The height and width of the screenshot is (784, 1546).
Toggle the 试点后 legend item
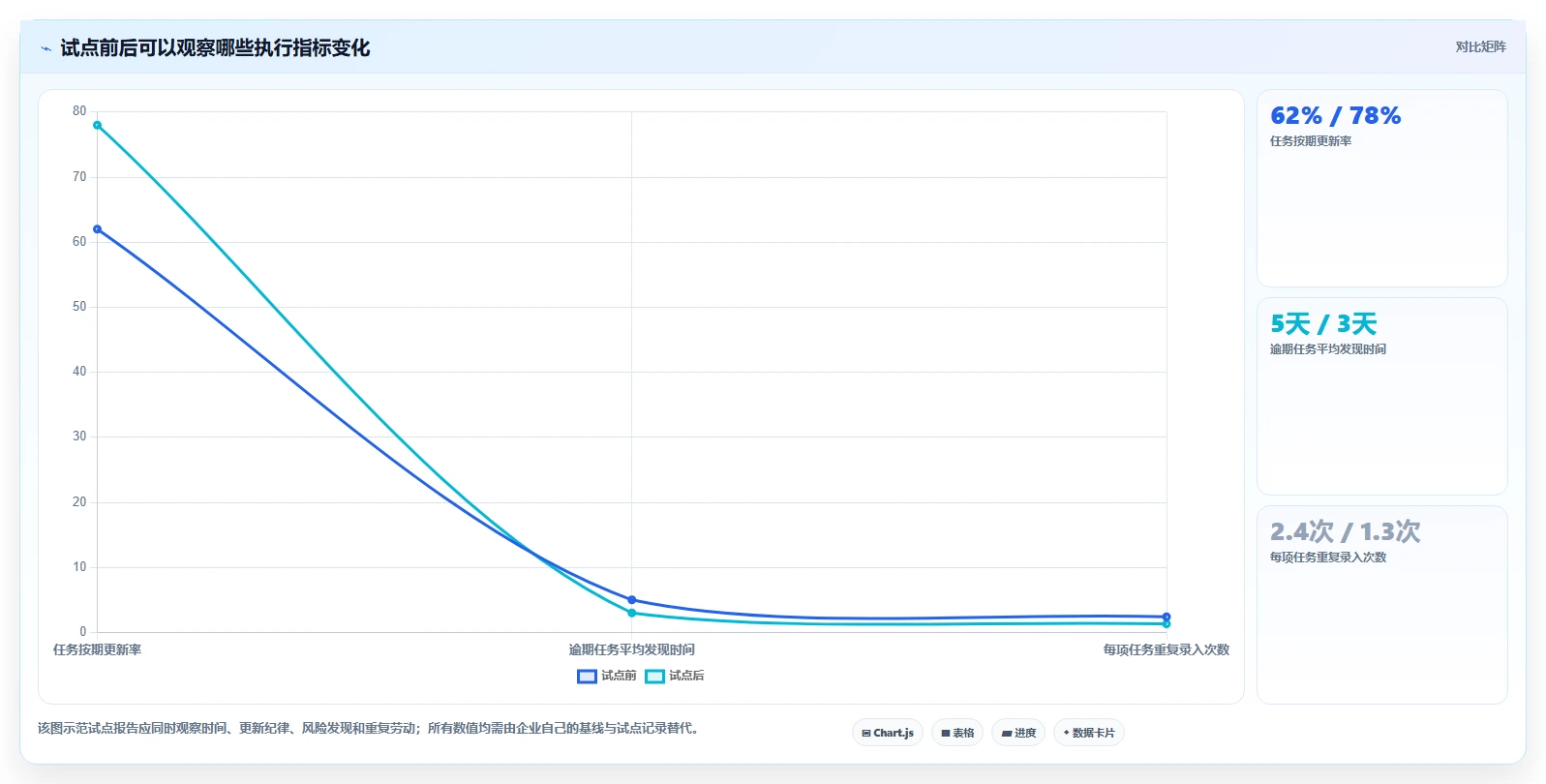point(675,676)
